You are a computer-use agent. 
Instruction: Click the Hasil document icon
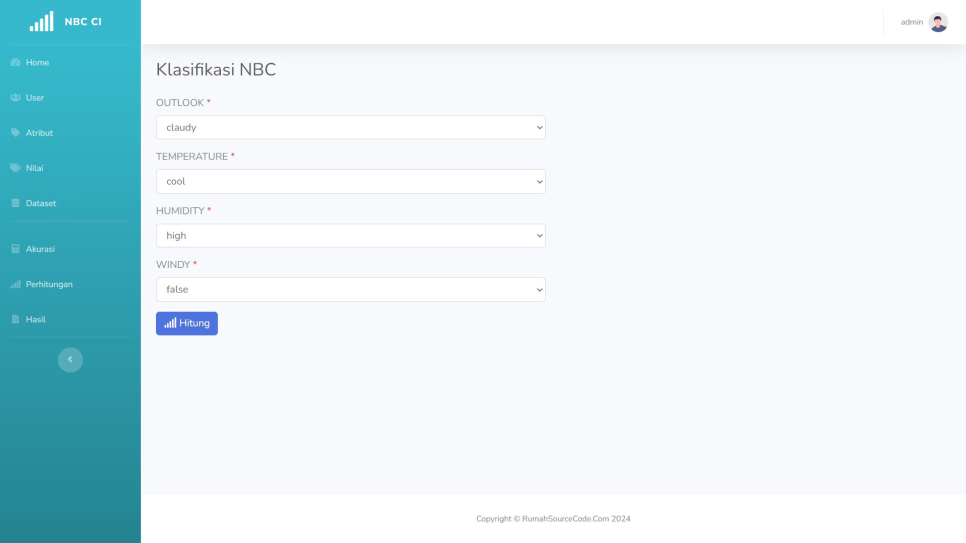coord(15,319)
